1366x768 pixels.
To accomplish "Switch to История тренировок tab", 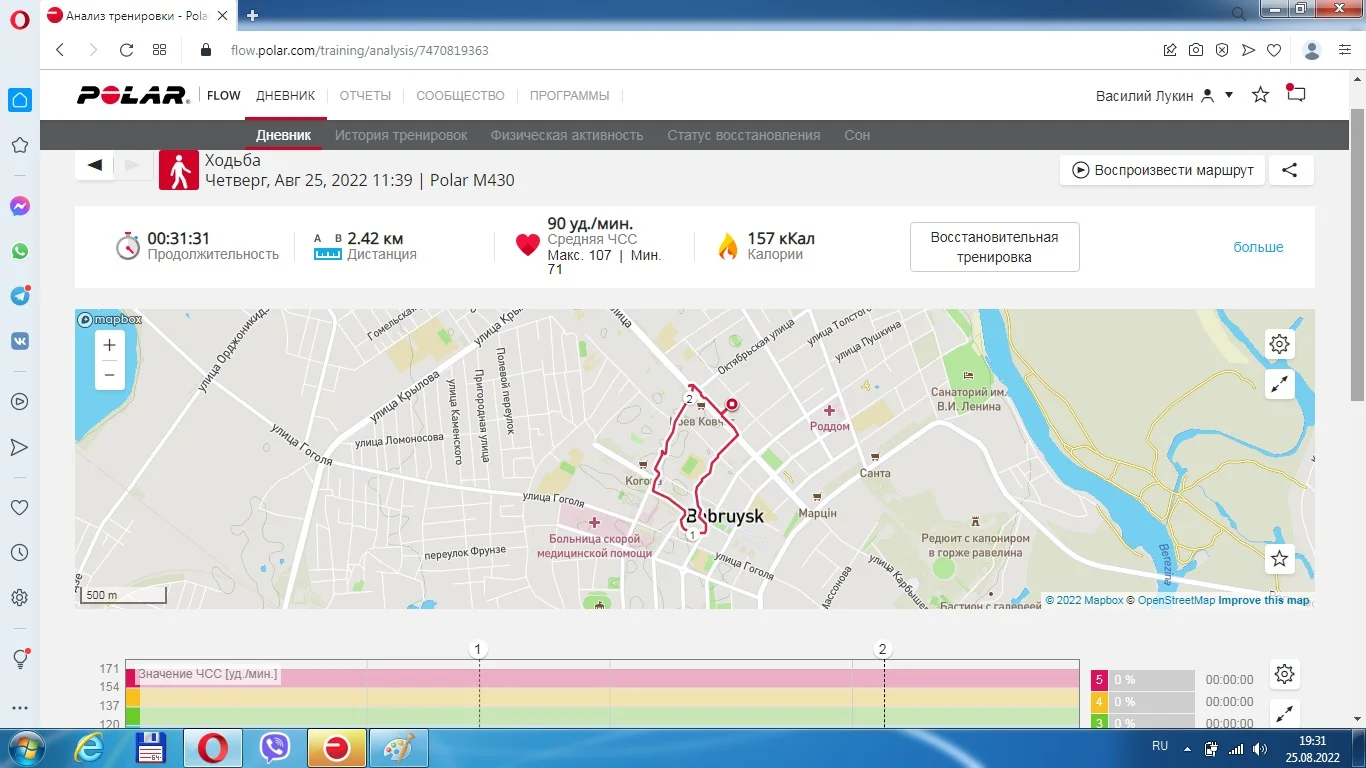I will point(401,135).
